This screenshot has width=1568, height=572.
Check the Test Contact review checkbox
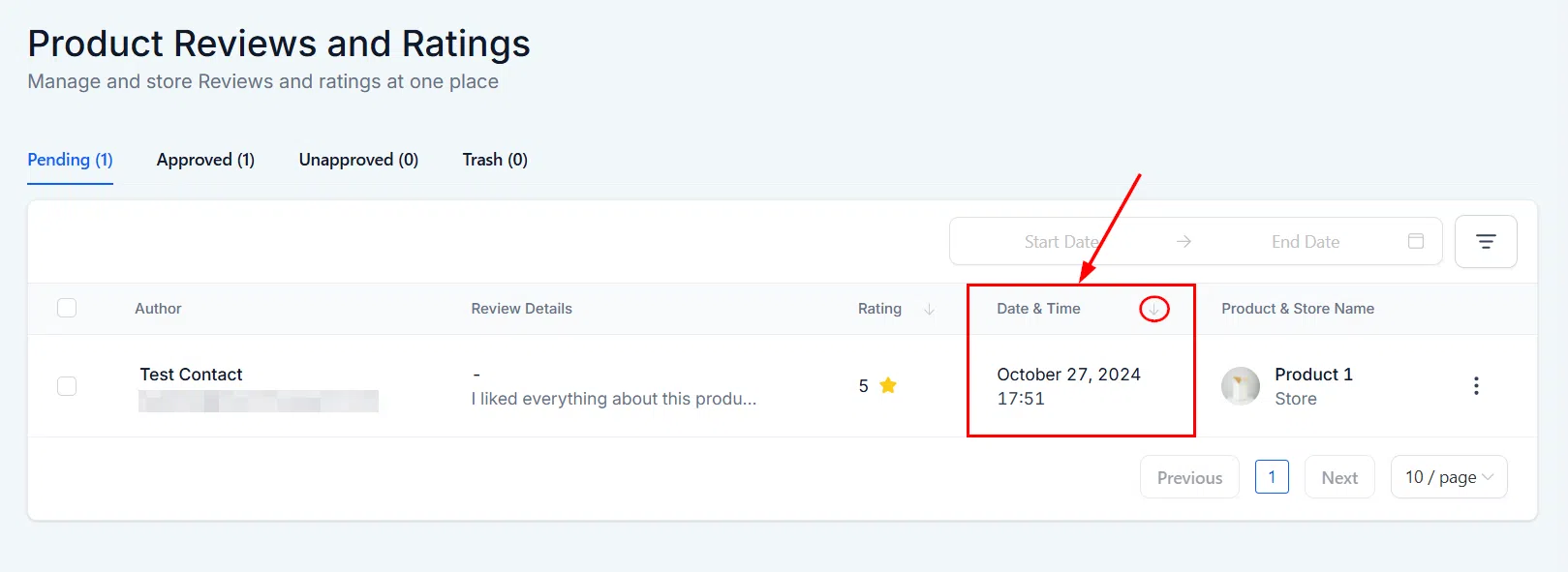(x=67, y=385)
